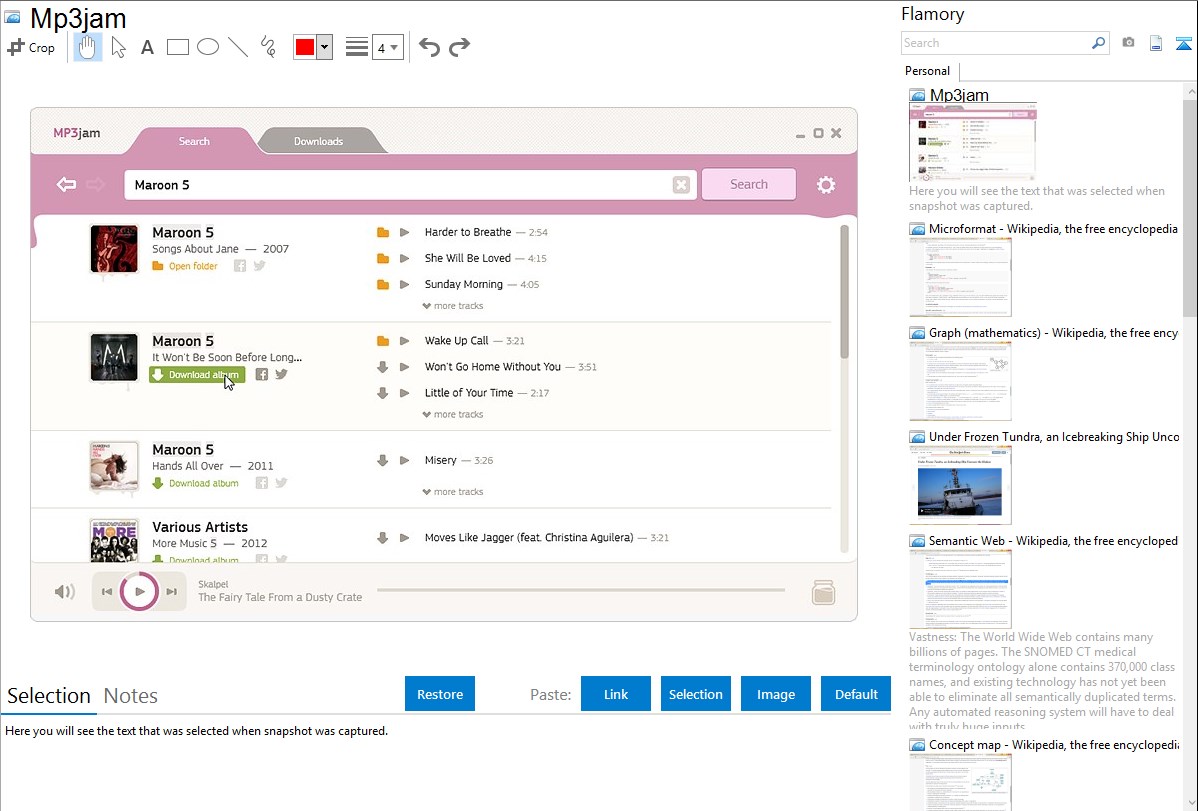This screenshot has height=811, width=1198.
Task: Select the freehand scribble tool
Action: 268,47
